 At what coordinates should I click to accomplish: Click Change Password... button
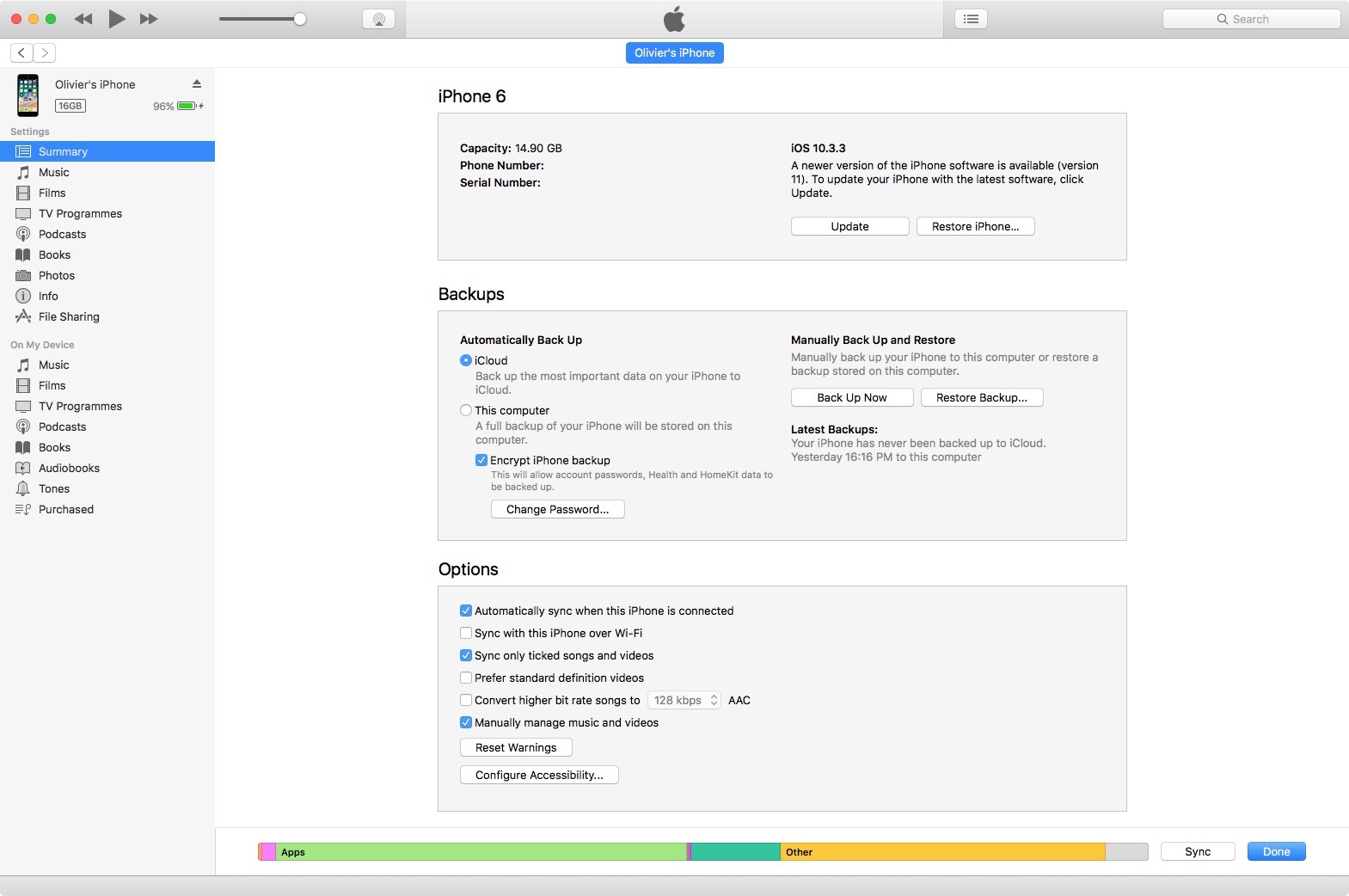[558, 509]
